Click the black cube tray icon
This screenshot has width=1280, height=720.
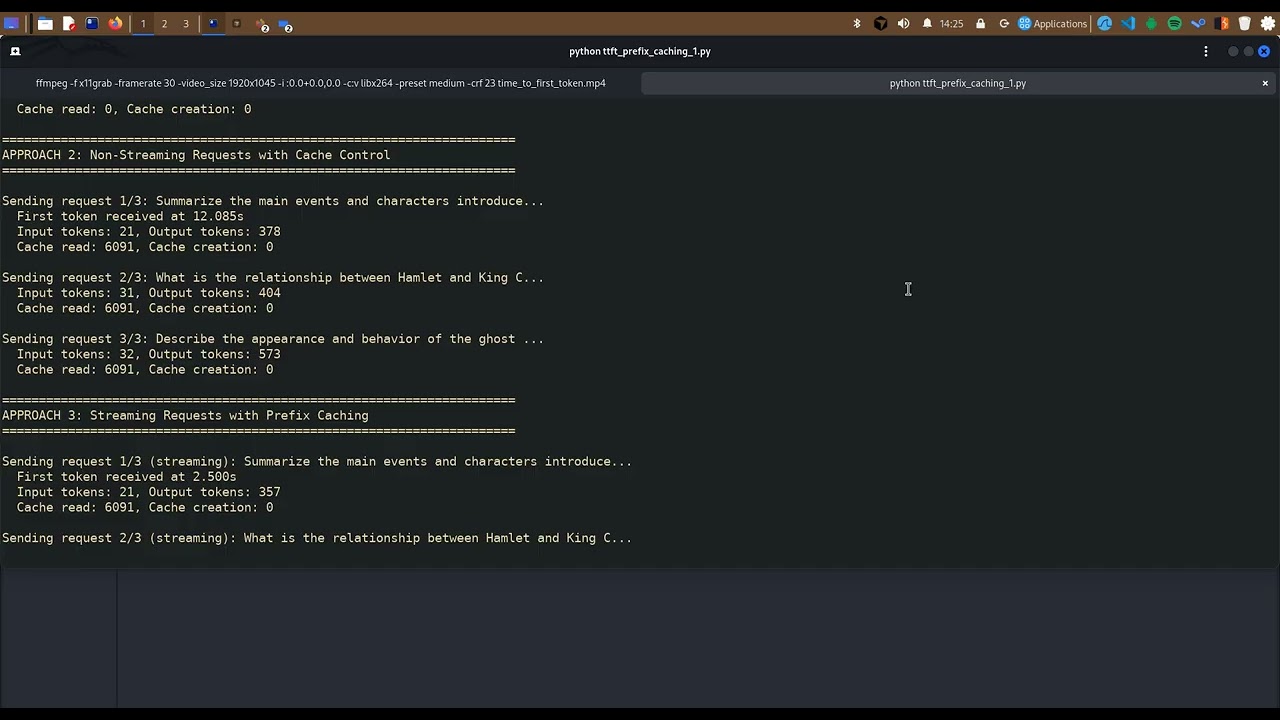point(880,23)
